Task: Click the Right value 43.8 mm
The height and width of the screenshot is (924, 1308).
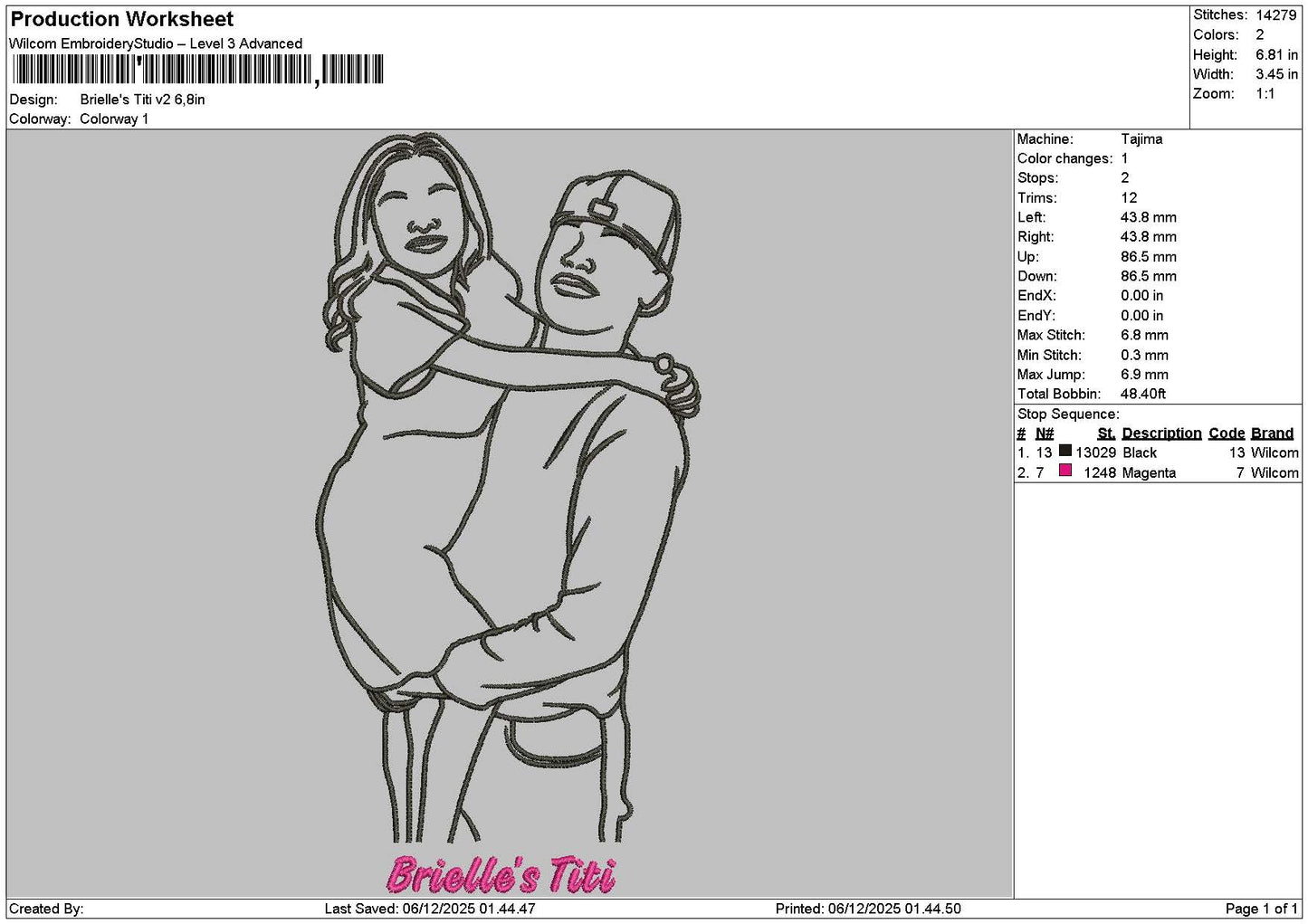Action: click(x=1149, y=237)
